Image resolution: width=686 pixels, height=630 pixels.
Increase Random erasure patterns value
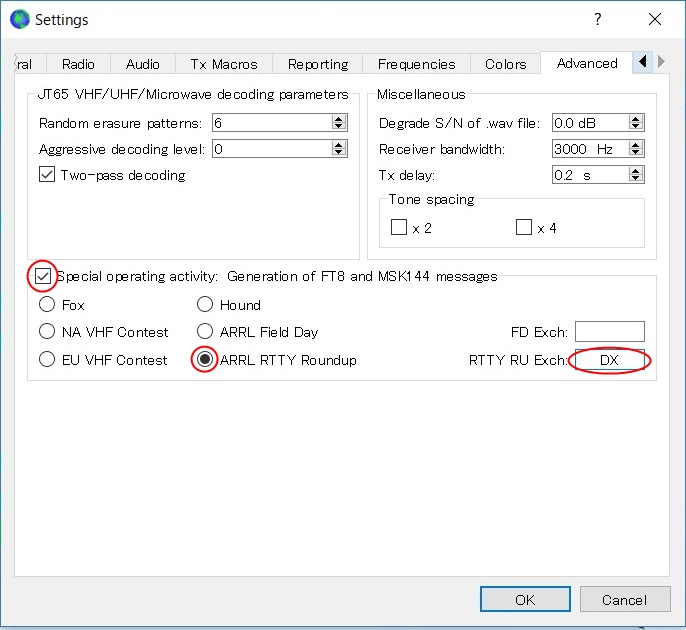pyautogui.click(x=339, y=119)
